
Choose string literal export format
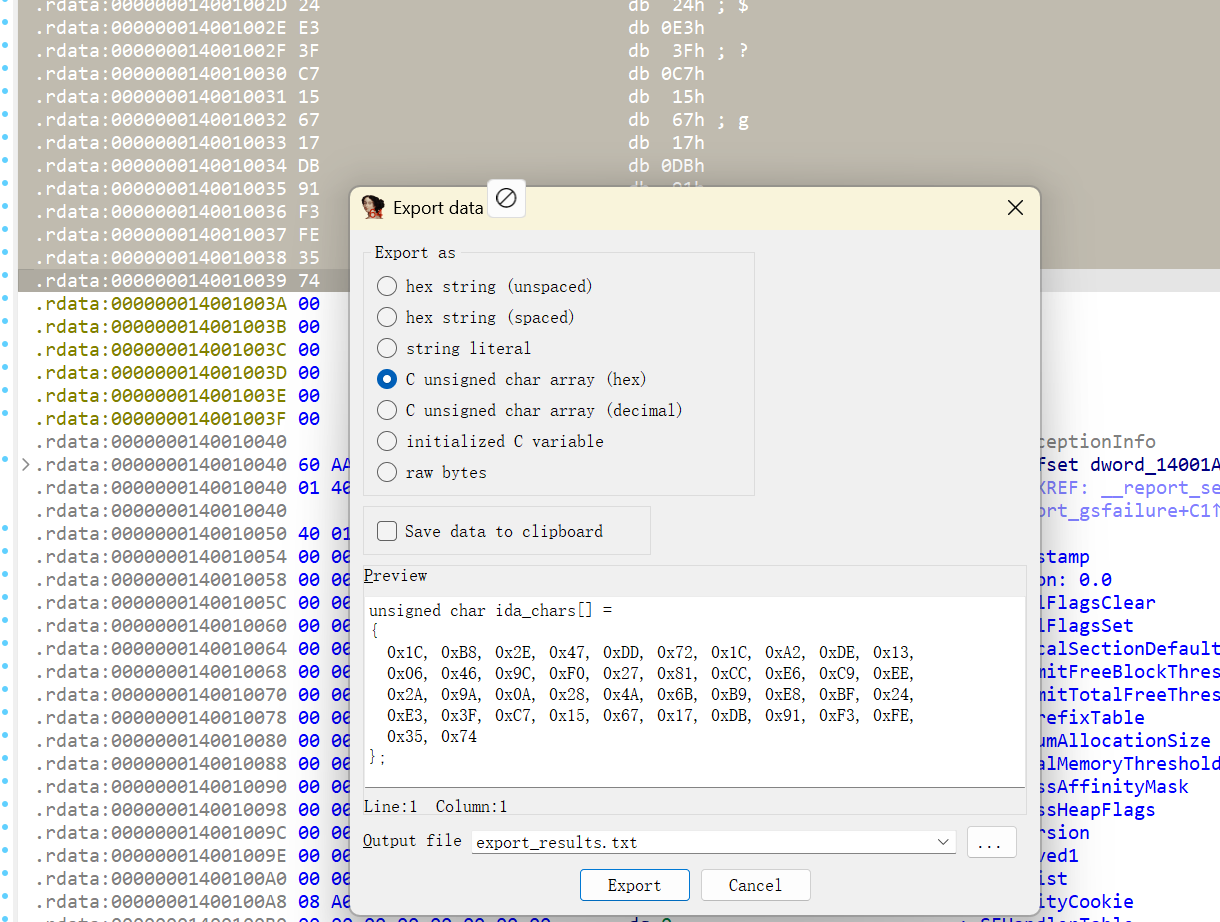[454, 348]
